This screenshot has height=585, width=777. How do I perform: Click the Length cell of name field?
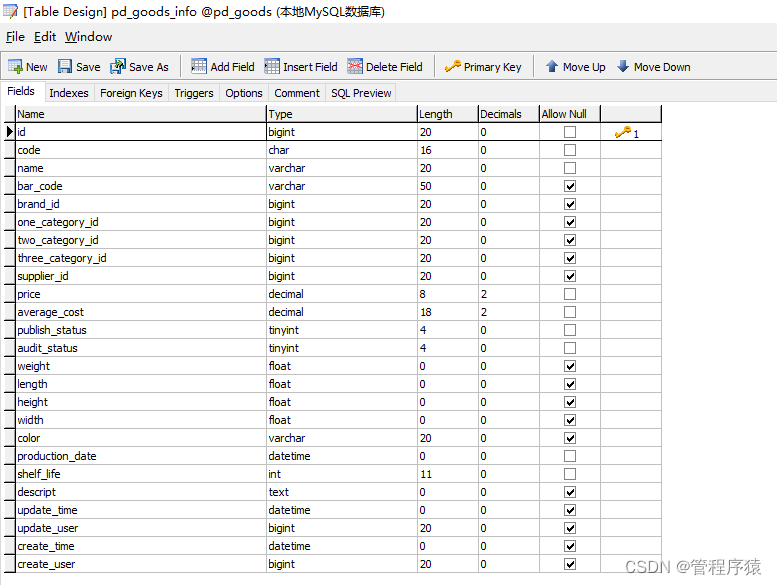tap(448, 168)
